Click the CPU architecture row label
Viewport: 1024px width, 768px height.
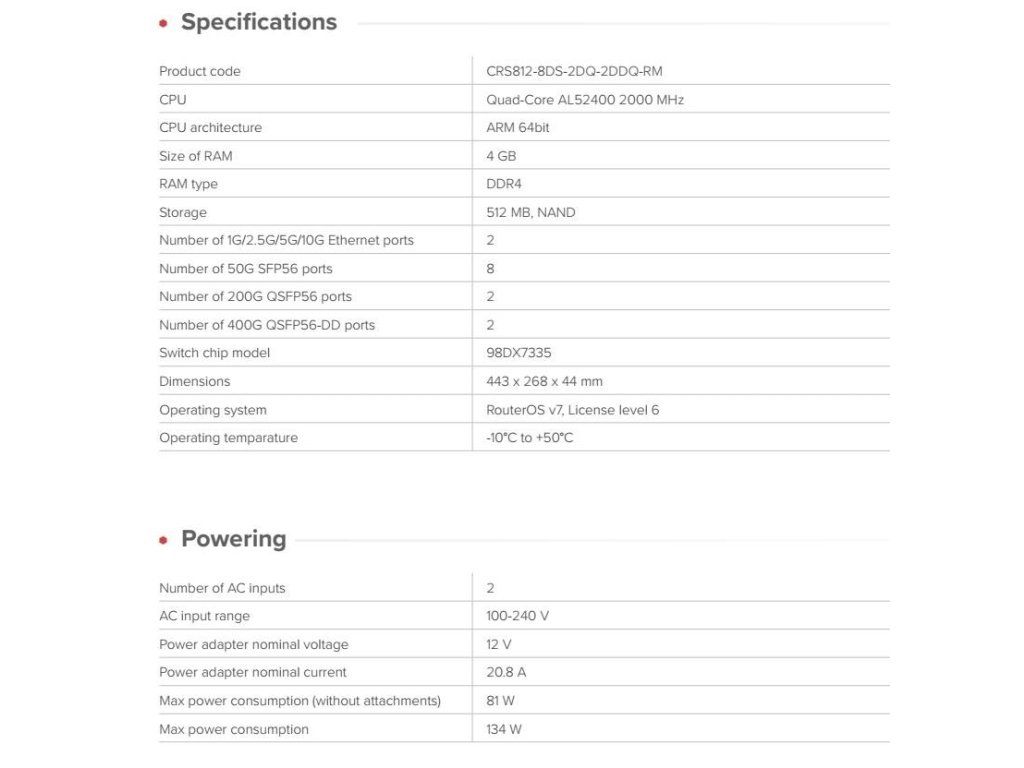coord(210,128)
